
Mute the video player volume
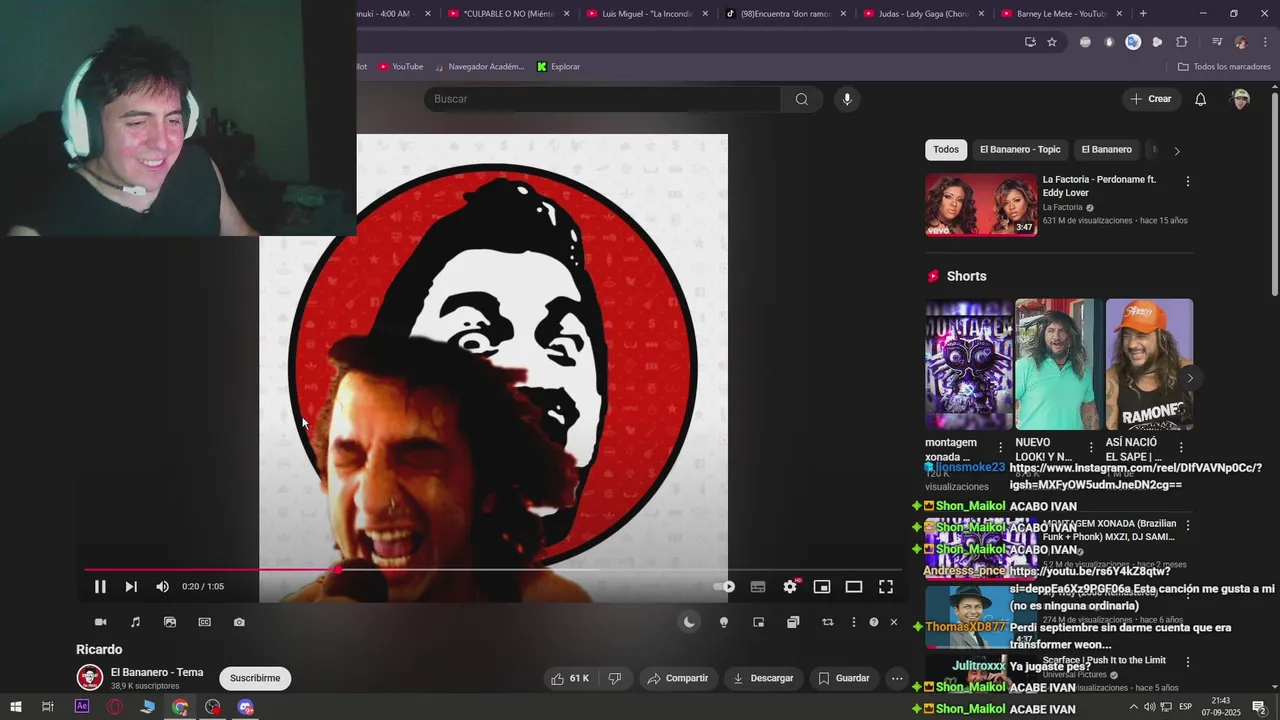point(162,587)
